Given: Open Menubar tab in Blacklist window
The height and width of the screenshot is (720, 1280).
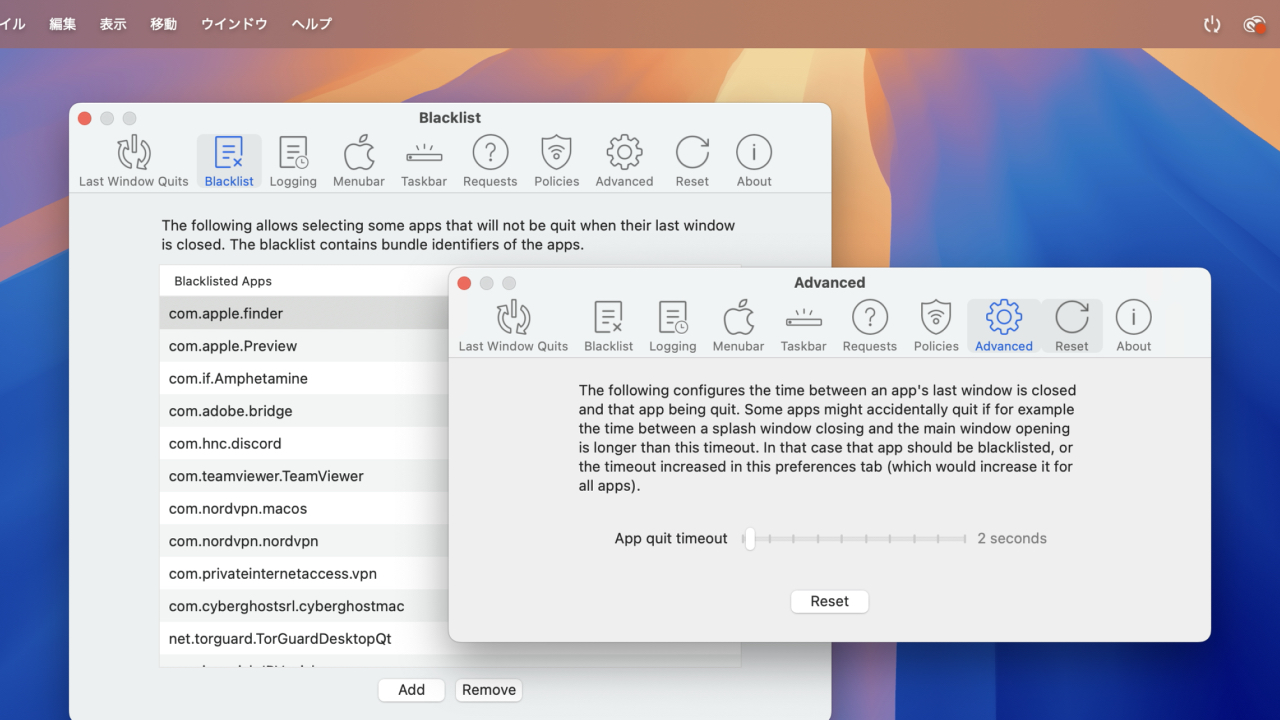Looking at the screenshot, I should (x=359, y=162).
